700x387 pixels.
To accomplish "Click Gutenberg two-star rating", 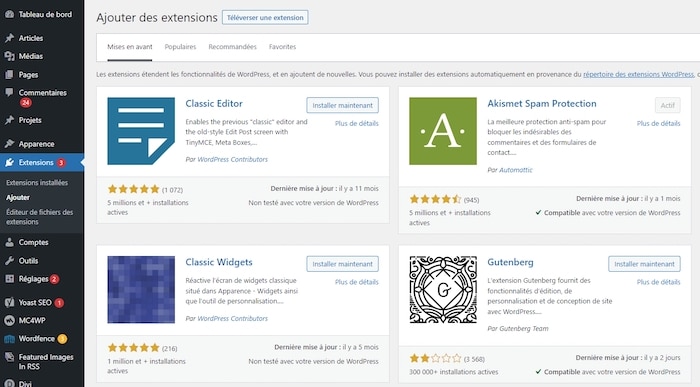I will (x=435, y=358).
